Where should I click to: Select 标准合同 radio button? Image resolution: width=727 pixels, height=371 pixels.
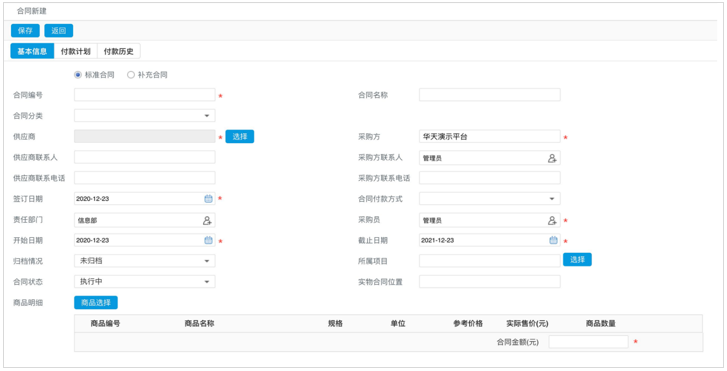pos(78,75)
